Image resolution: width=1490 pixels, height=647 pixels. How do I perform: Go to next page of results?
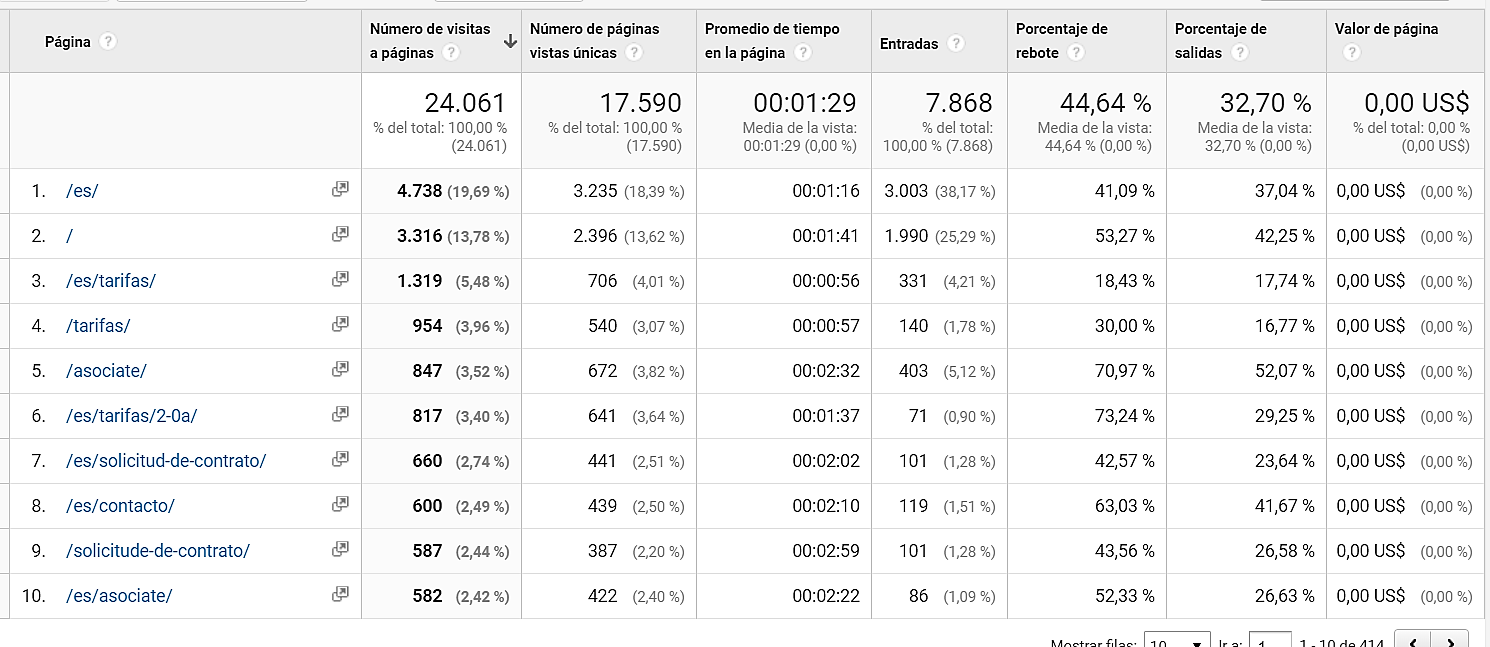click(1450, 642)
